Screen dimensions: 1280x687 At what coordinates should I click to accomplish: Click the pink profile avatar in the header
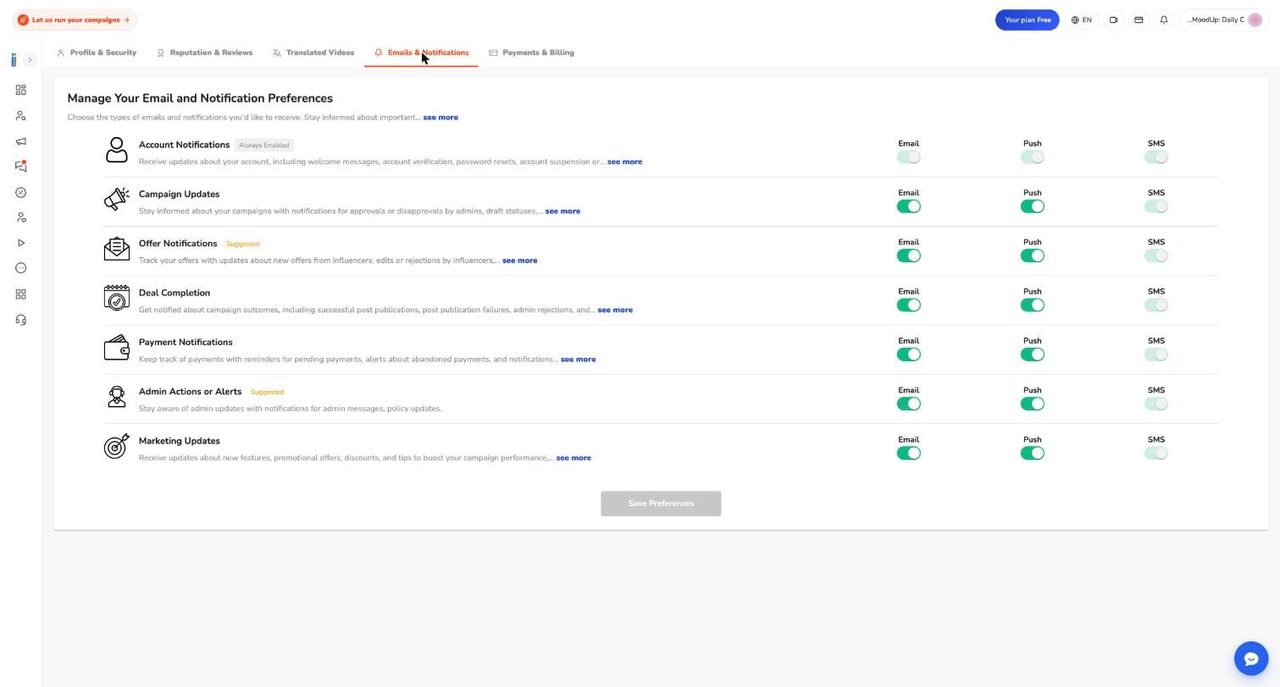point(1255,20)
